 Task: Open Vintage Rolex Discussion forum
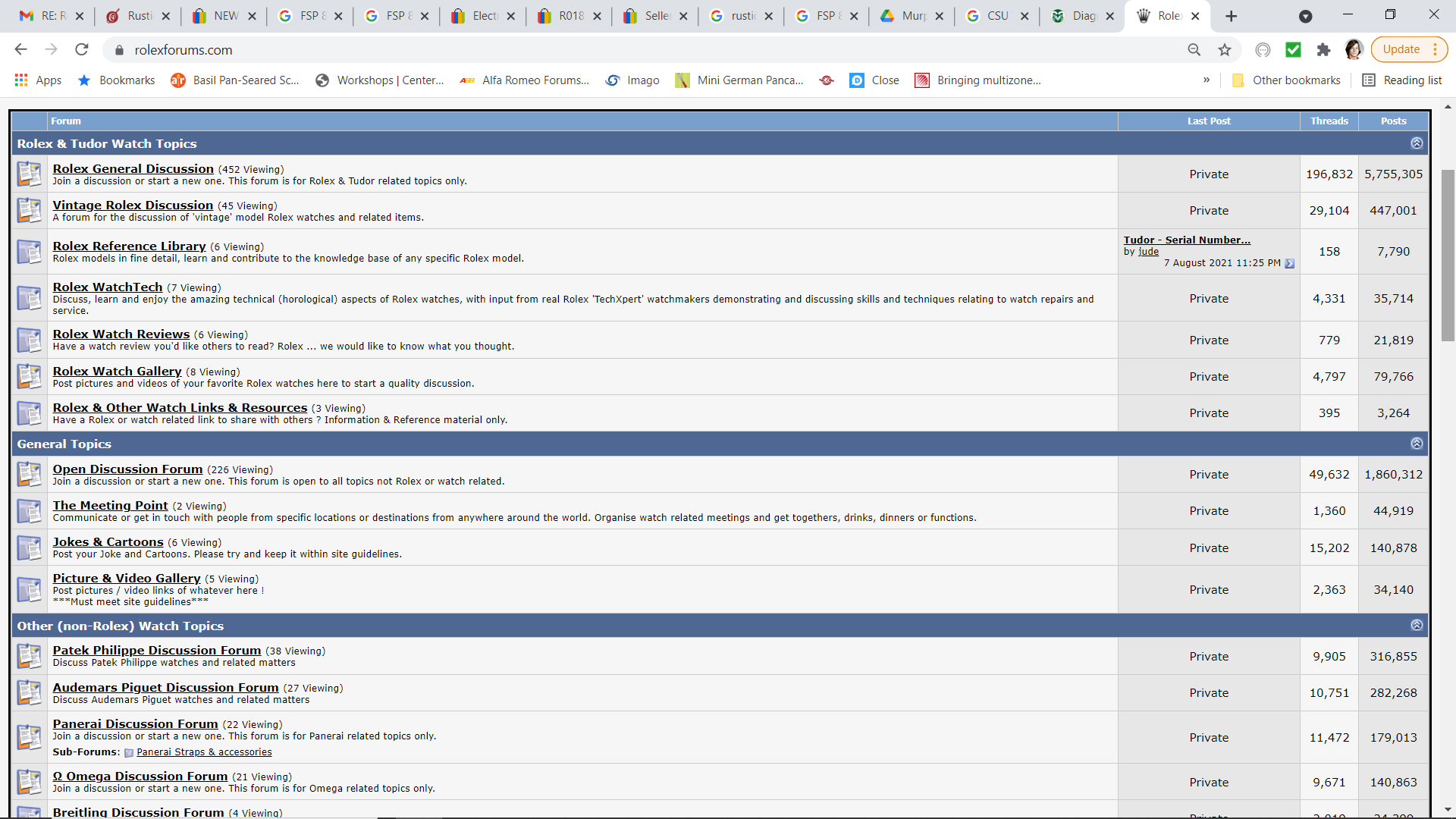click(x=133, y=205)
